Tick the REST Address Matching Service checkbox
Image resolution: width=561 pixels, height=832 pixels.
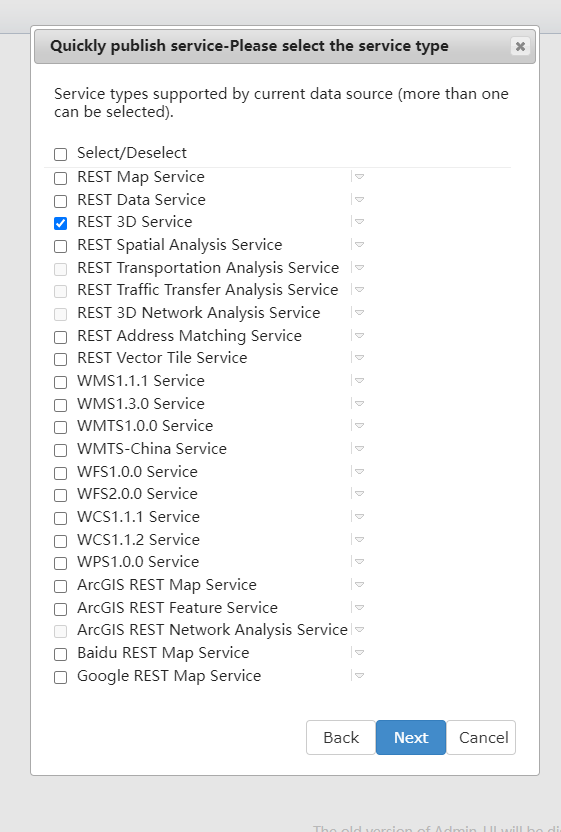[x=61, y=337]
